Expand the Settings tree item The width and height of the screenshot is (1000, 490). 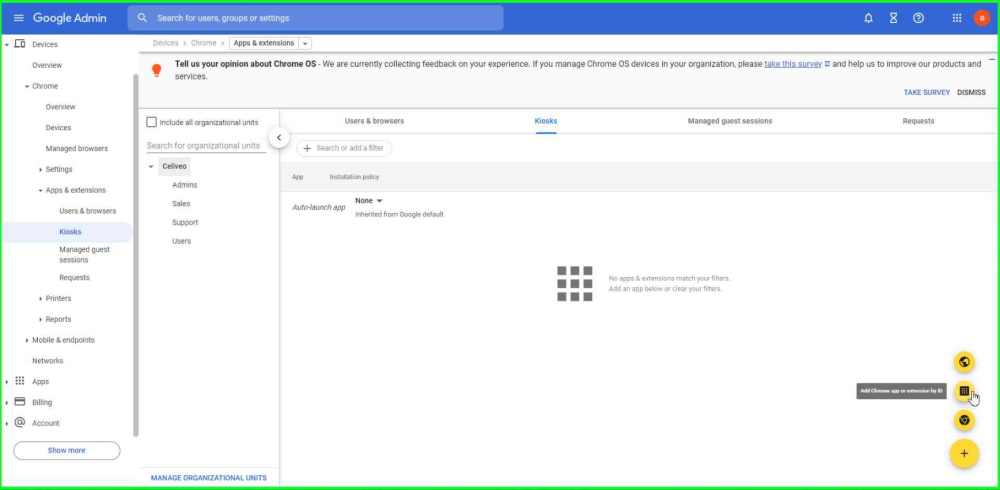click(40, 170)
